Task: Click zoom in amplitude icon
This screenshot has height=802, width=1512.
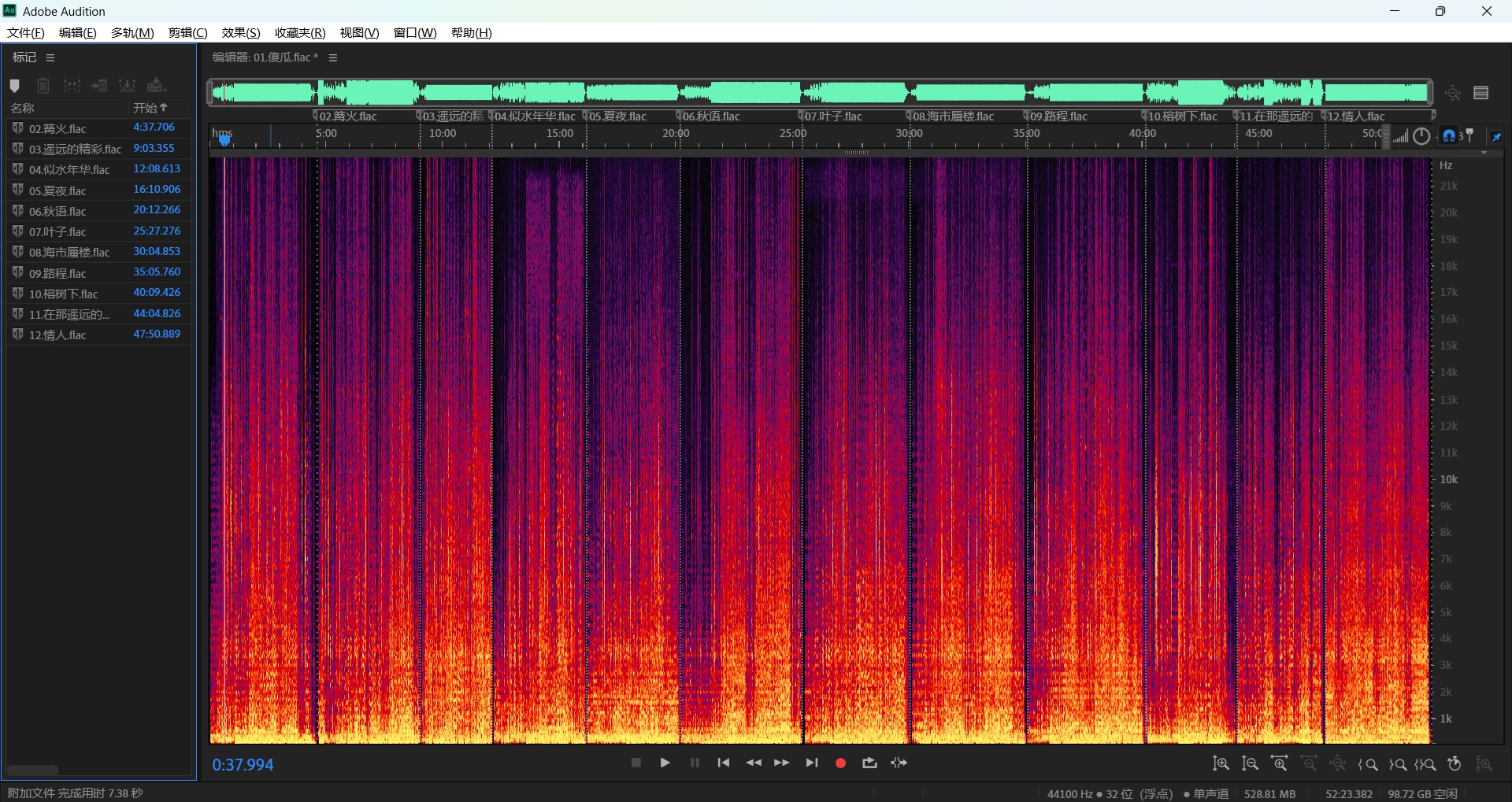Action: tap(1221, 763)
